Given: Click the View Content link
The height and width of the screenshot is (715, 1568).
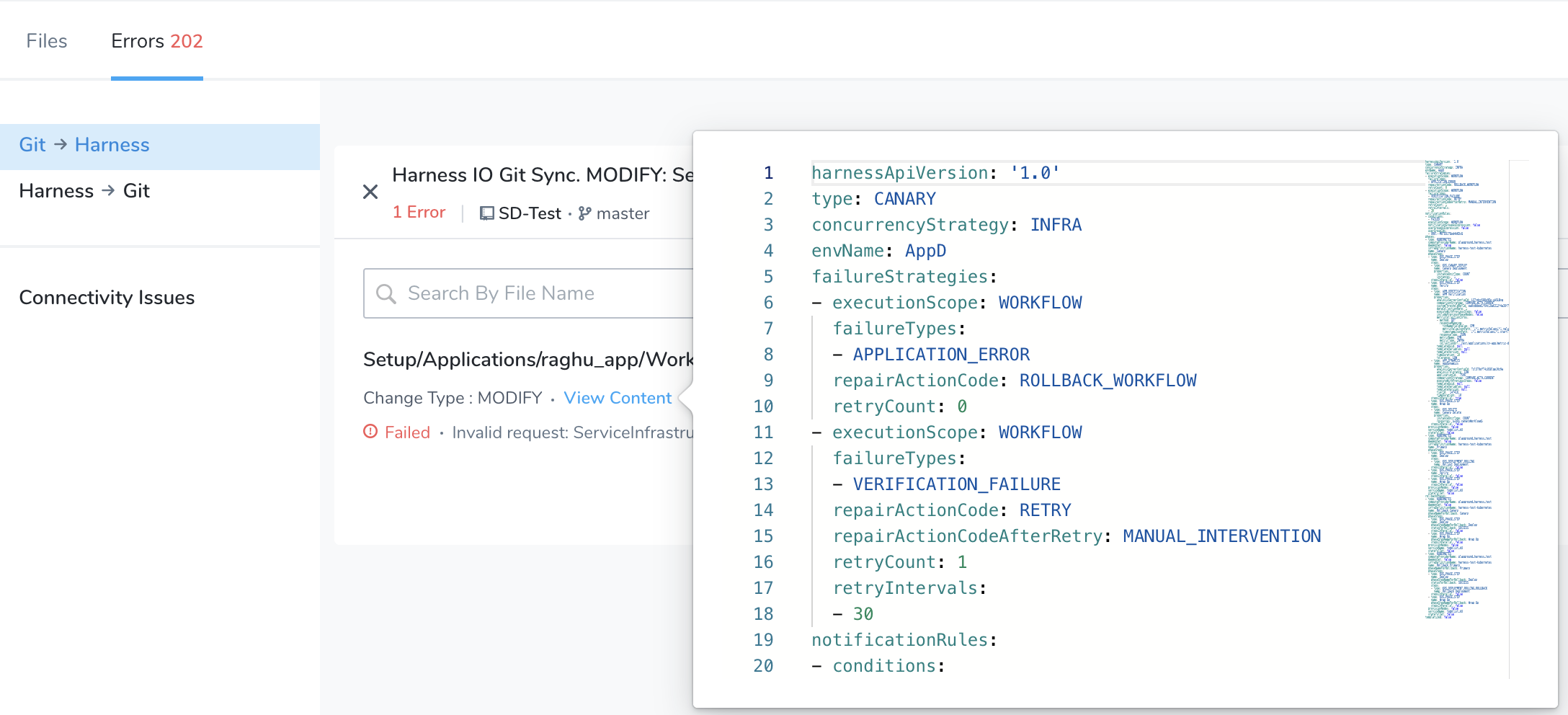Looking at the screenshot, I should click(x=618, y=398).
